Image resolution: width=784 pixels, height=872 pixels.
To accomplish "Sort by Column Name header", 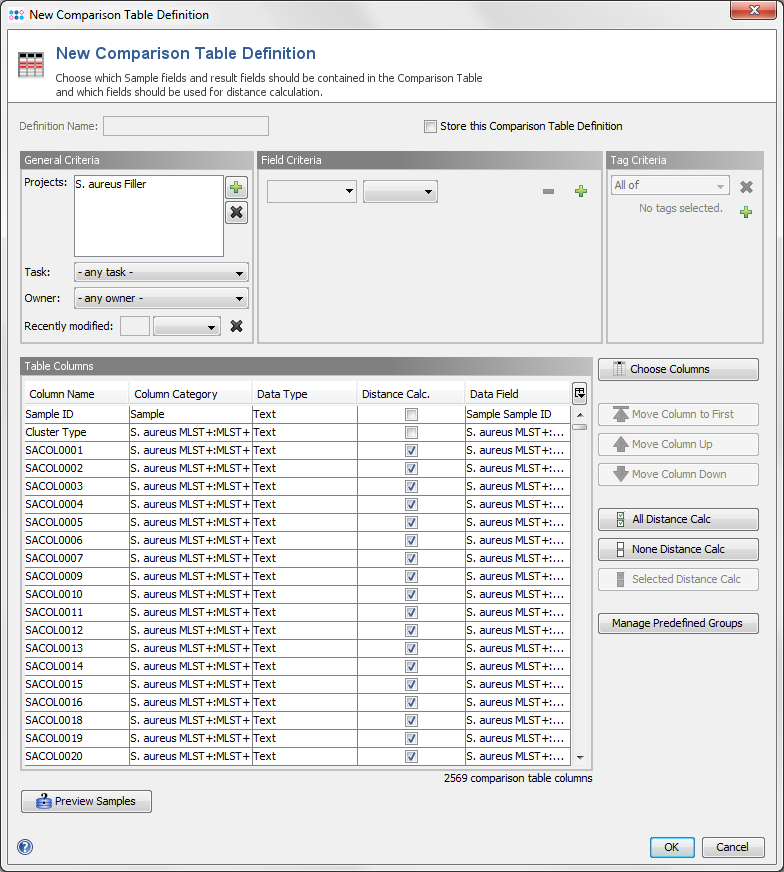I will (77, 394).
